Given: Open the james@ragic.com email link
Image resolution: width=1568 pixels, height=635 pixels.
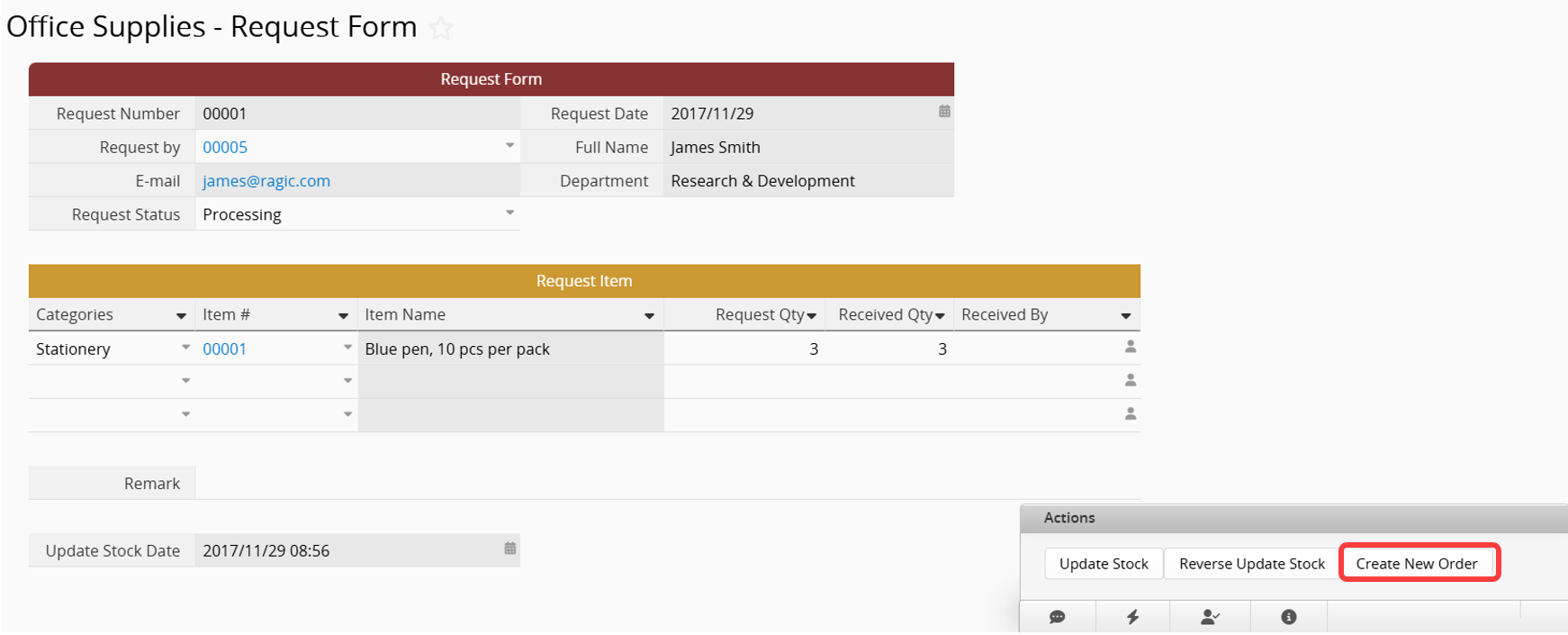Looking at the screenshot, I should click(x=266, y=181).
